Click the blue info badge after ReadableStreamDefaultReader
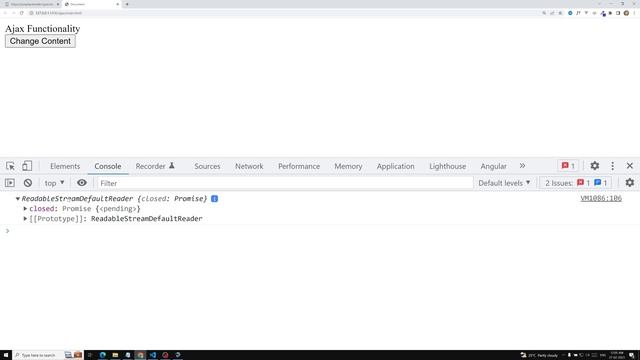This screenshot has width=640, height=360. click(214, 199)
